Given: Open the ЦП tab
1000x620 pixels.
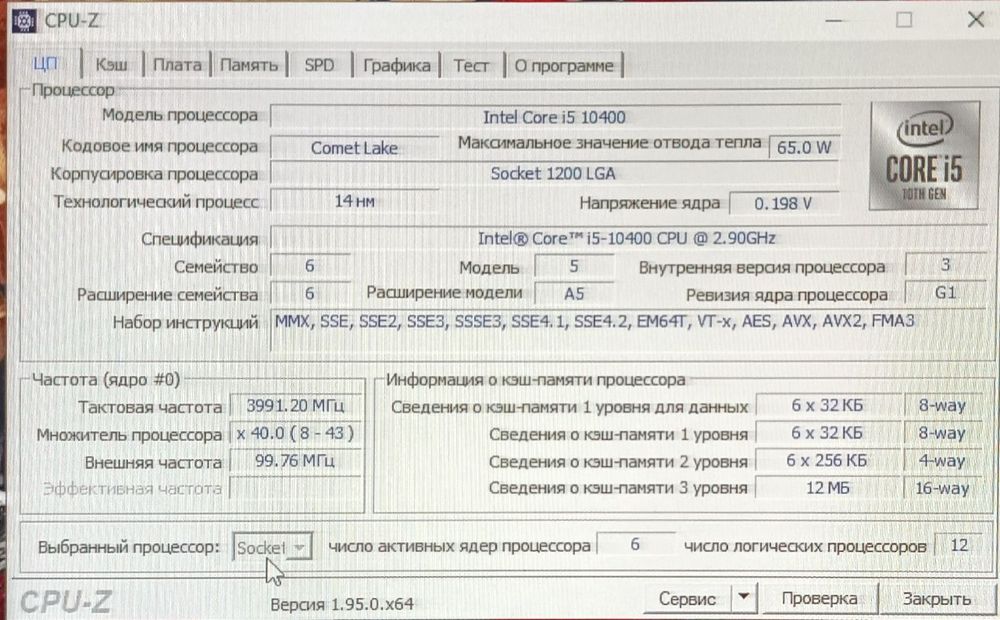Looking at the screenshot, I should pyautogui.click(x=46, y=64).
